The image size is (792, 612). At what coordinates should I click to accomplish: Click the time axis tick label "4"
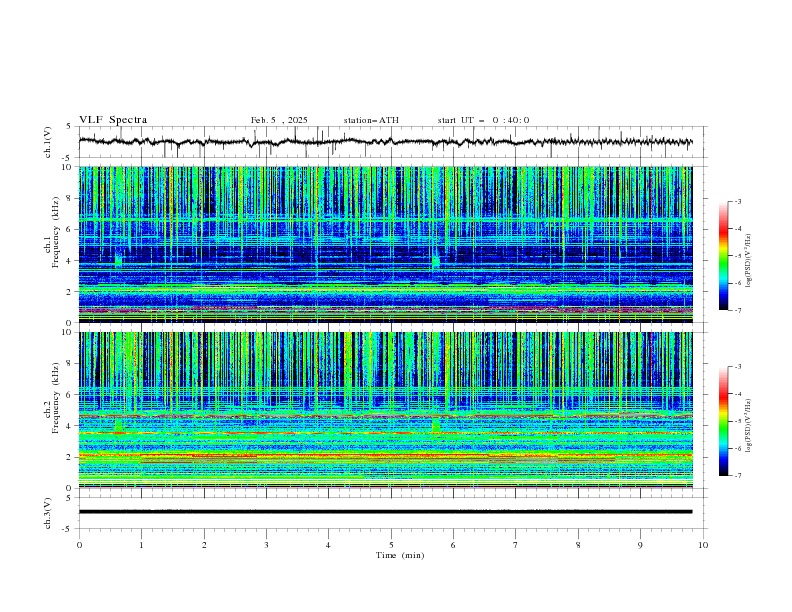pos(328,545)
